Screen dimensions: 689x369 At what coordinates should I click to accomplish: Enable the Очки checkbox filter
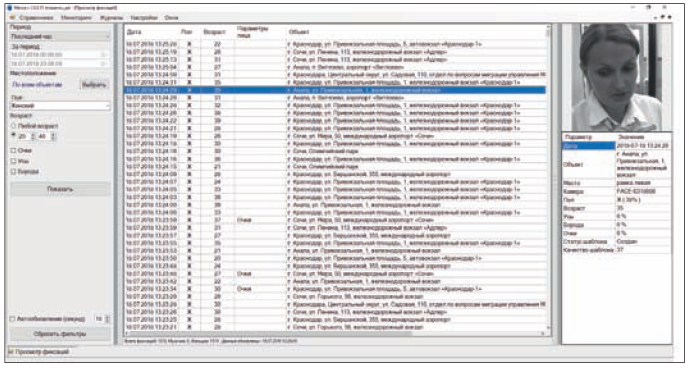[x=14, y=151]
